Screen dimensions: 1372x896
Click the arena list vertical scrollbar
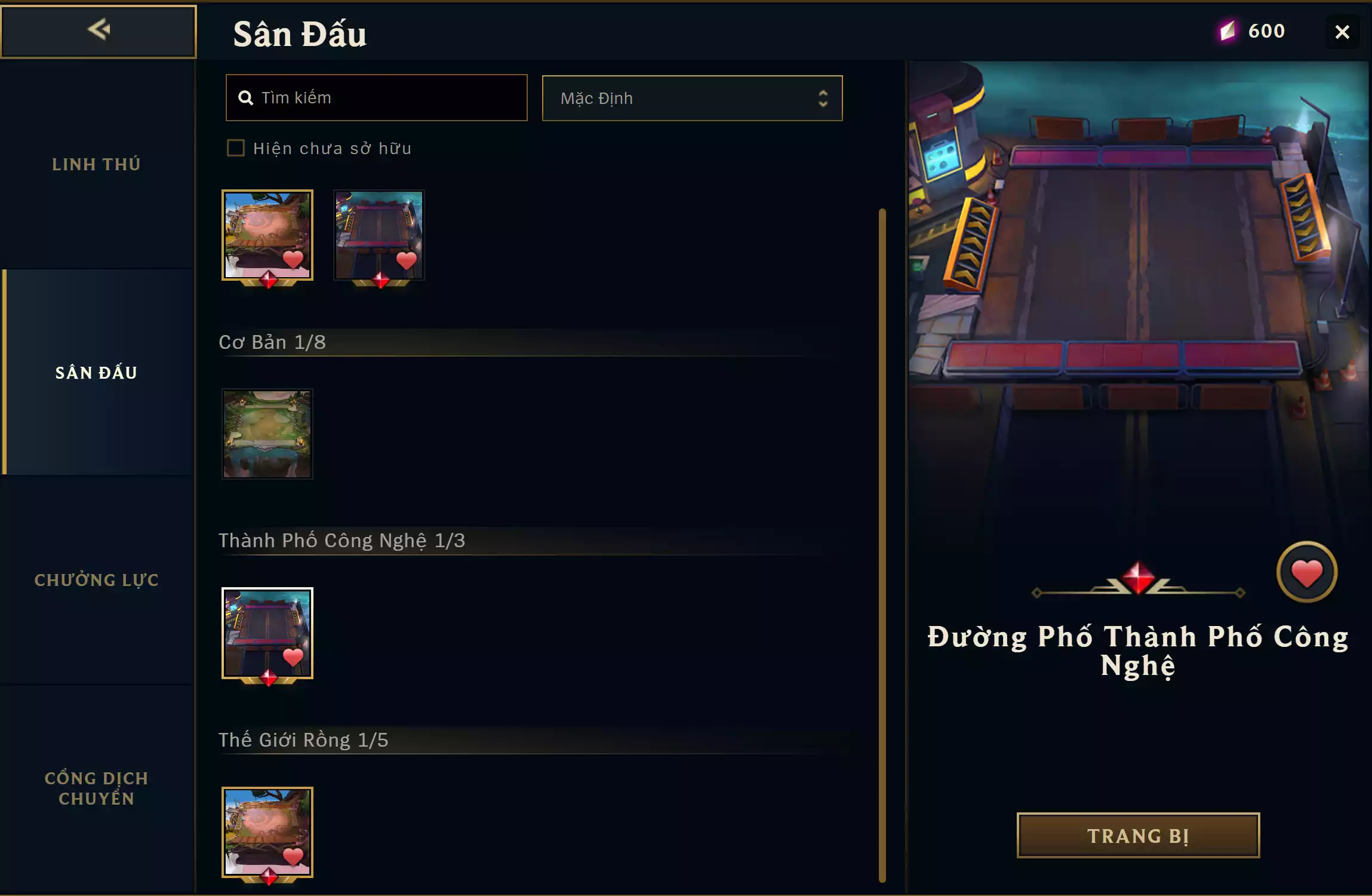882,545
